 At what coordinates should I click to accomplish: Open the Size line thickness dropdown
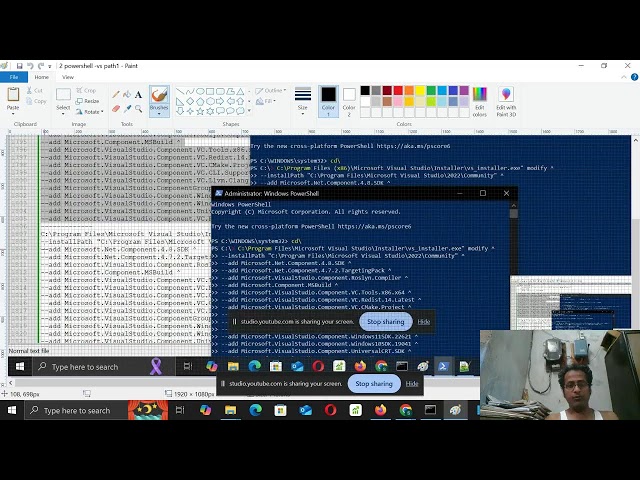(302, 101)
